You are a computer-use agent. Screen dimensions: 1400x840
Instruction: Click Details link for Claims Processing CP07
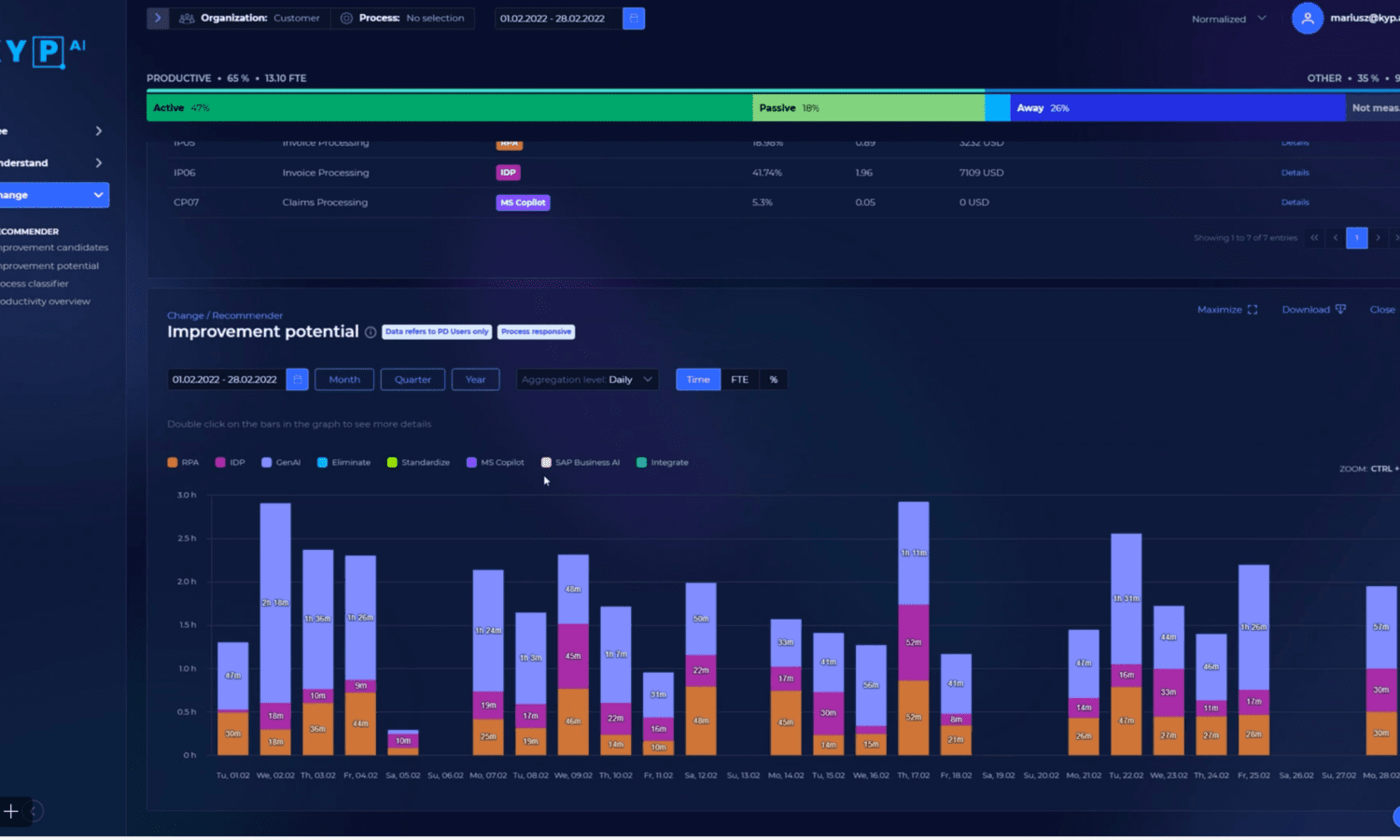pos(1295,202)
